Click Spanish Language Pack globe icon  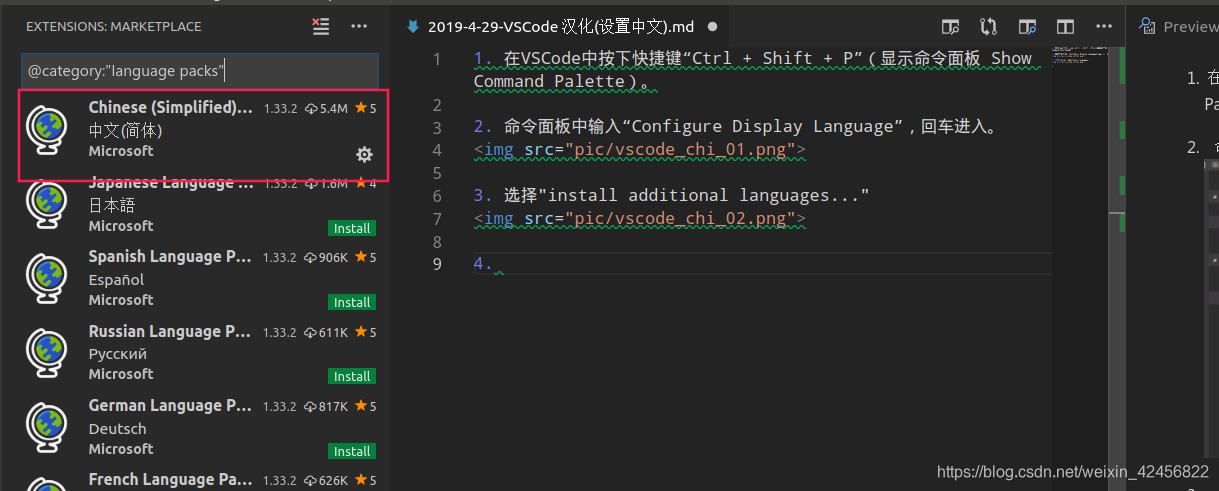46,278
